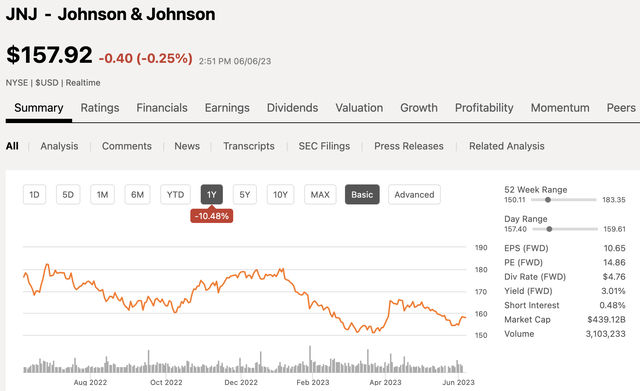Go to the Valuation tab
Viewport: 640px width, 391px height.
coord(359,108)
